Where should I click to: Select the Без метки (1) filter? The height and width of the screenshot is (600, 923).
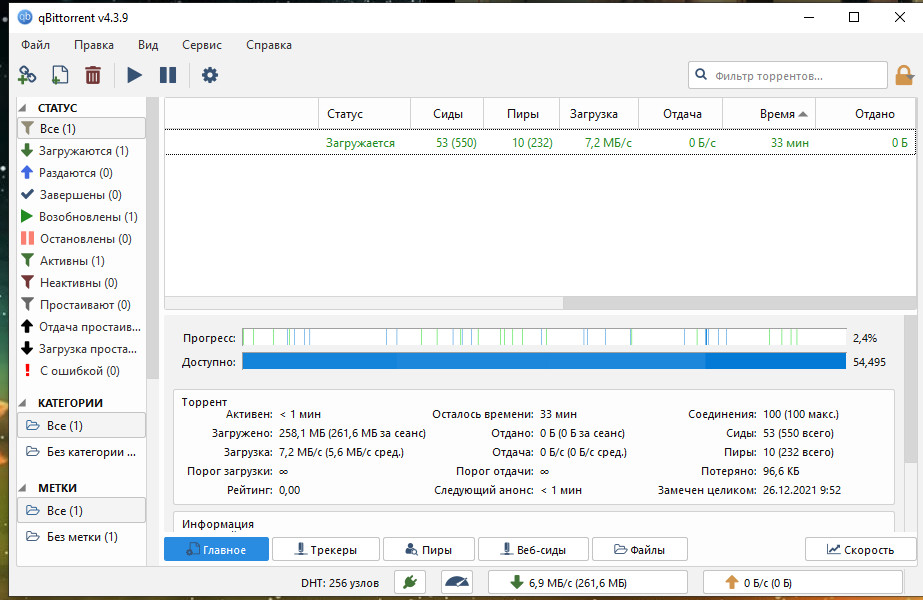pyautogui.click(x=82, y=536)
